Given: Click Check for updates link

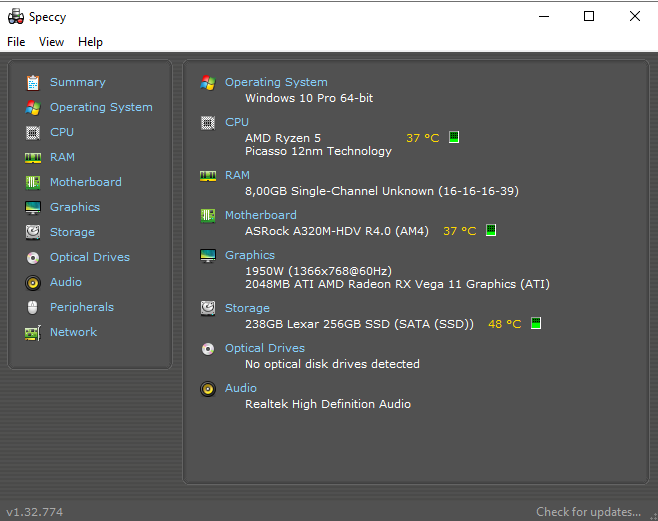Looking at the screenshot, I should (x=588, y=512).
